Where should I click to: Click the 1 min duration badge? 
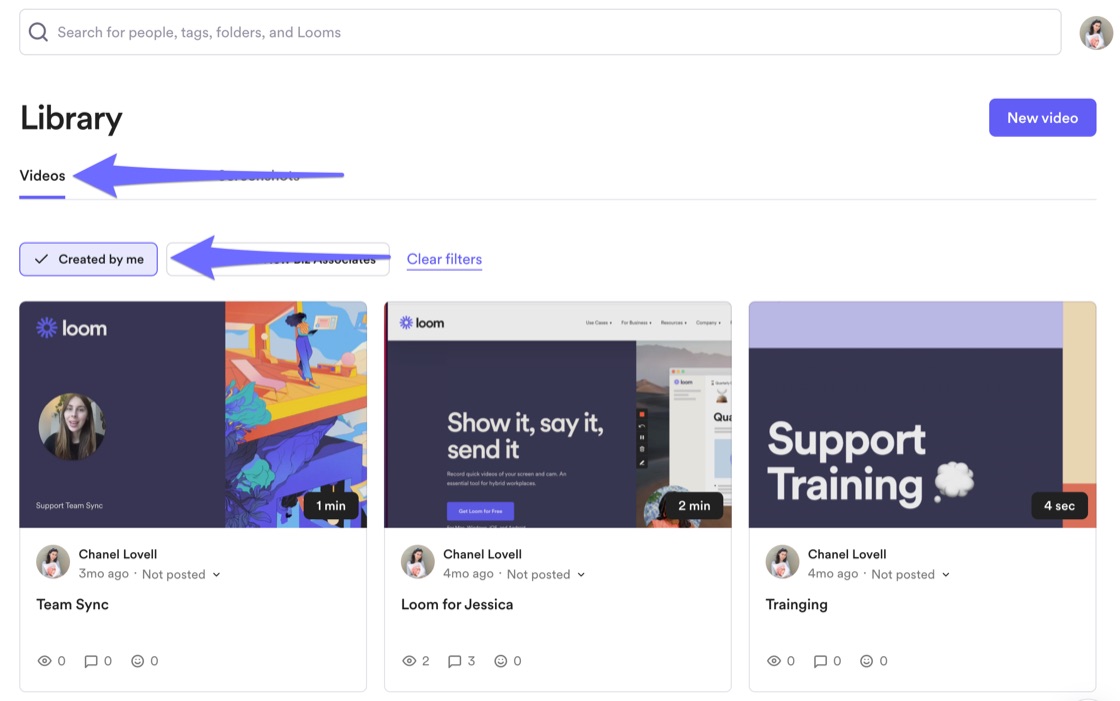click(x=331, y=505)
